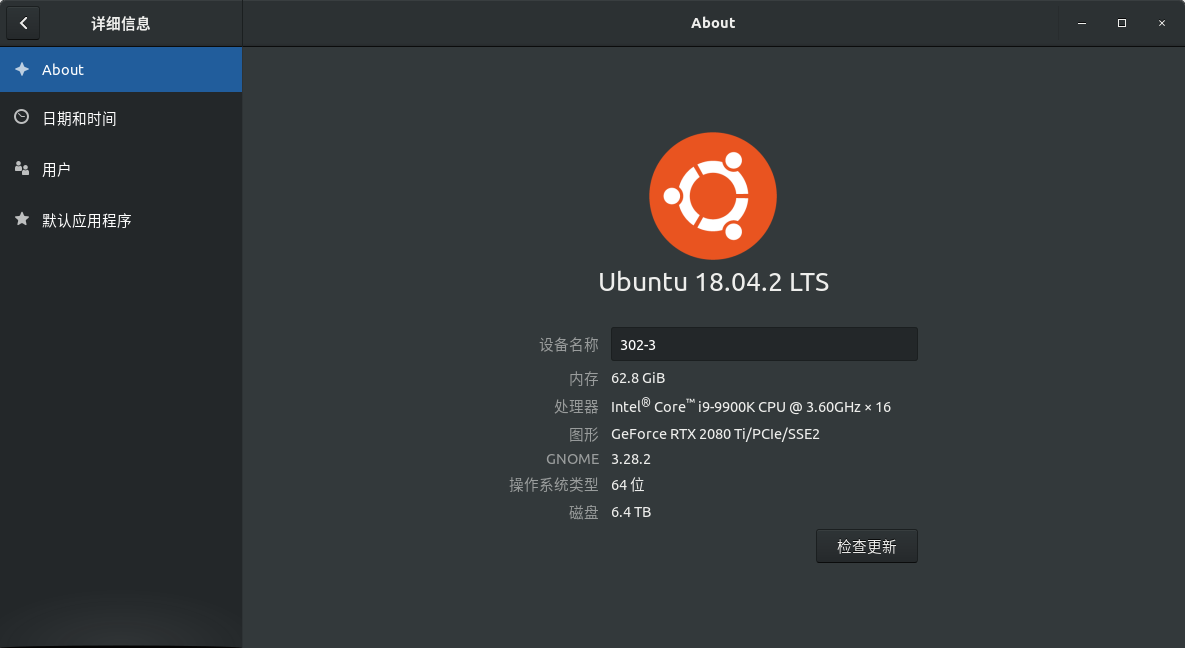Click the Ubuntu logo image

click(x=713, y=196)
